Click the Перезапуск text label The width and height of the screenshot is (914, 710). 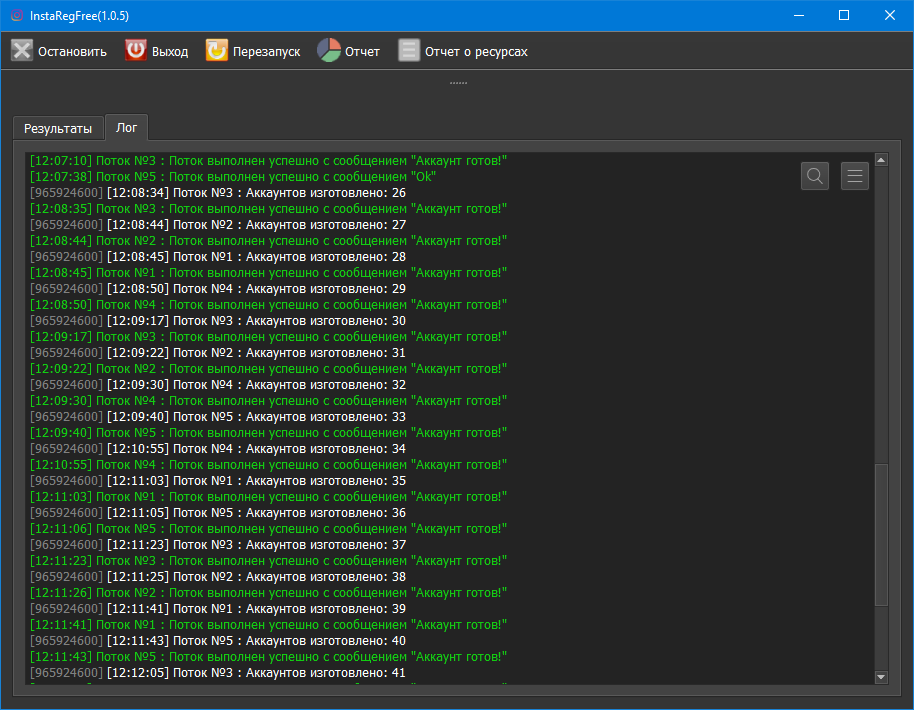pyautogui.click(x=266, y=52)
